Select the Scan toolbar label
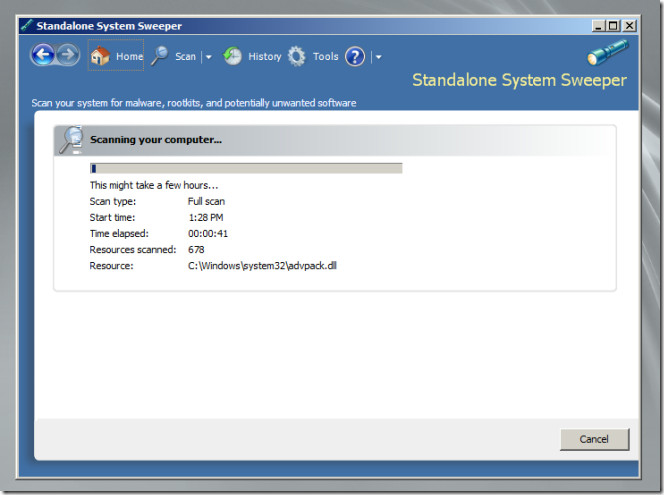The height and width of the screenshot is (495, 664). (x=185, y=56)
